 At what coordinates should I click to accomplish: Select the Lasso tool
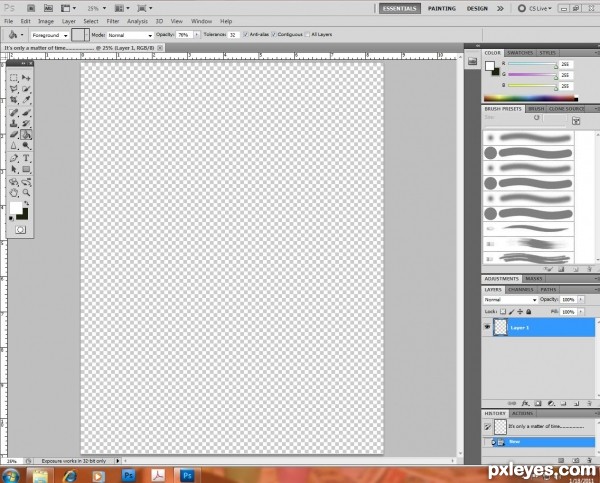click(14, 89)
